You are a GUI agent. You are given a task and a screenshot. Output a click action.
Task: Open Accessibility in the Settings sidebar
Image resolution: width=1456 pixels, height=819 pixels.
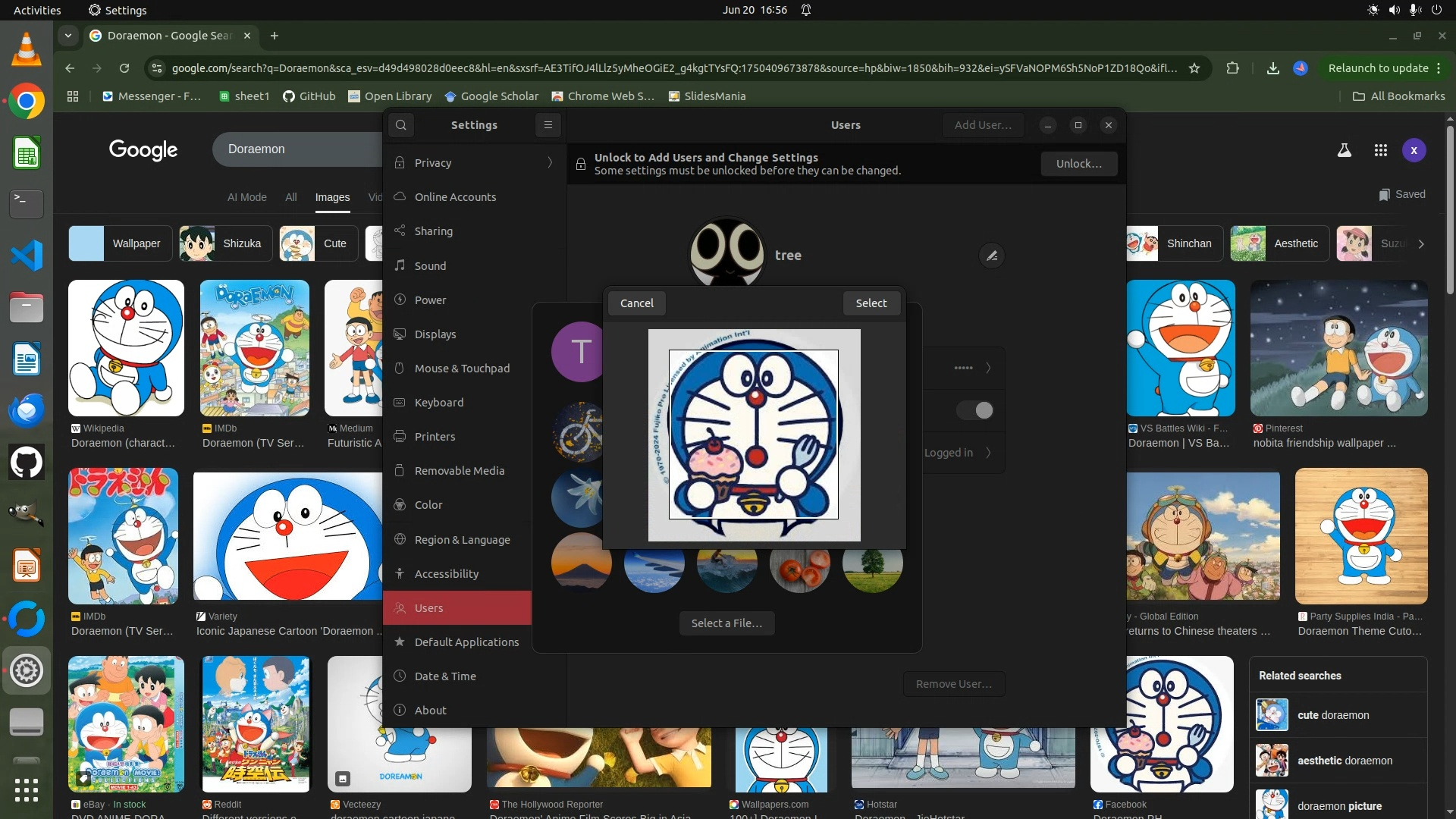click(x=446, y=574)
